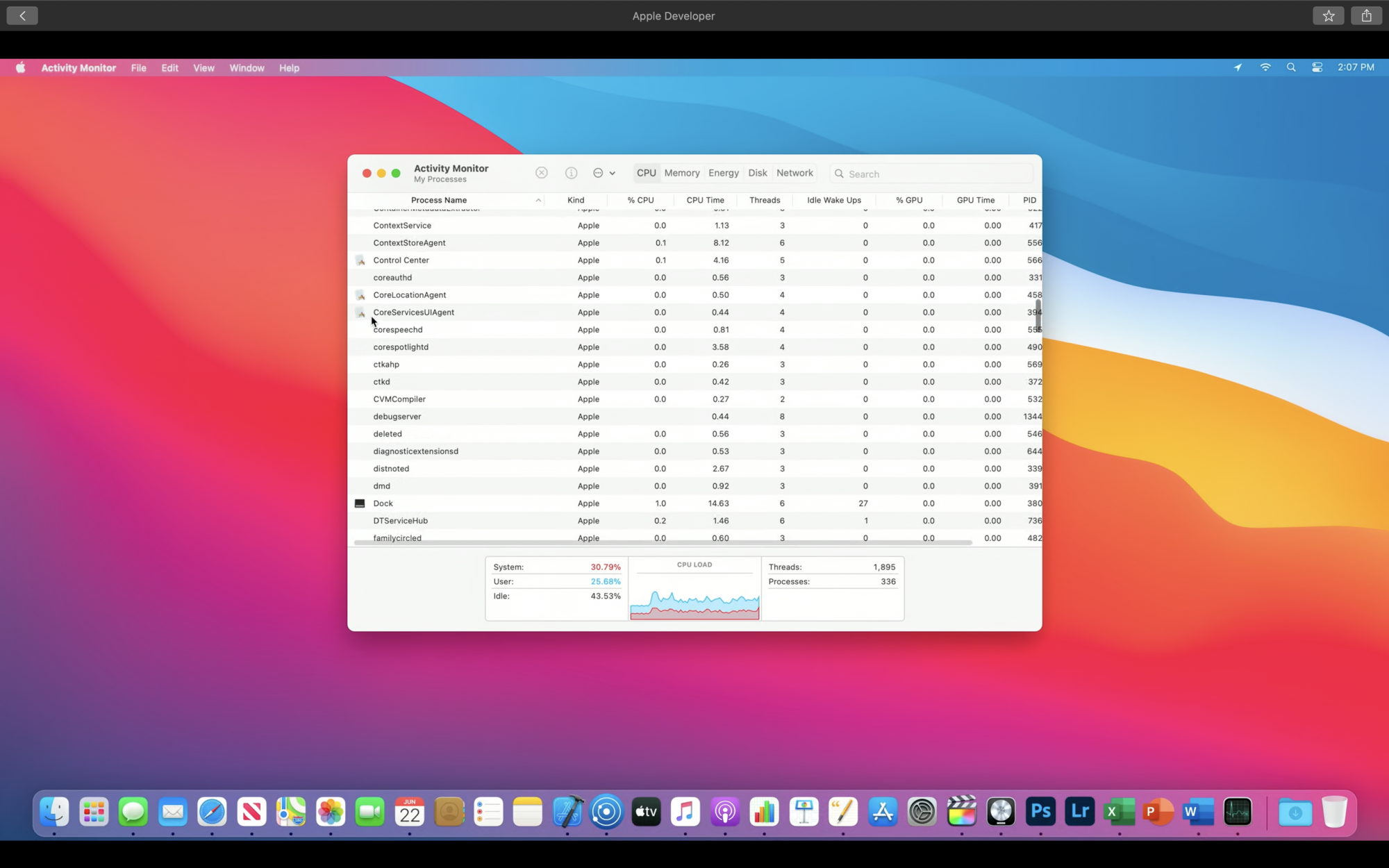Viewport: 1389px width, 868px height.
Task: Open System Preferences in the Dock
Action: pos(922,812)
